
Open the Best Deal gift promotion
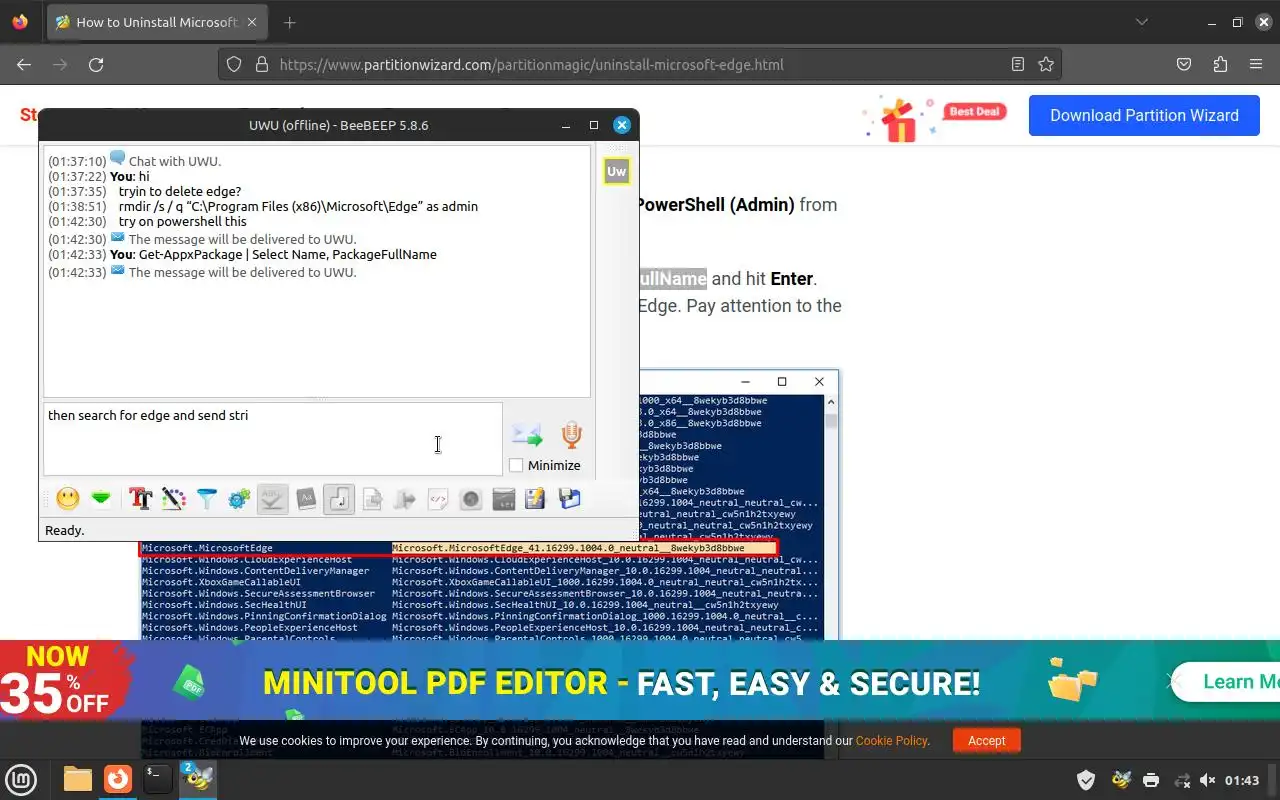935,118
